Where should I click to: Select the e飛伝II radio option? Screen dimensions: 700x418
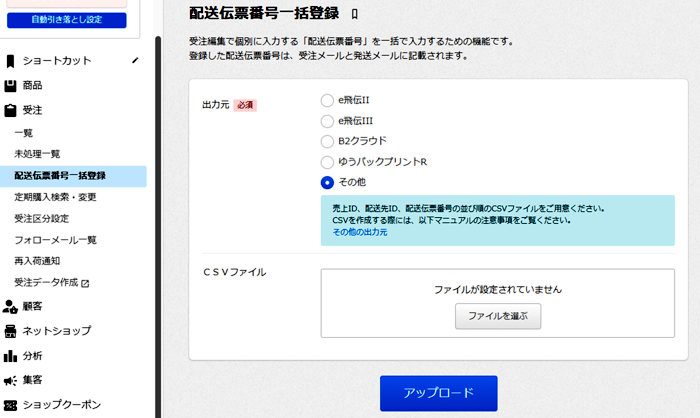[327, 100]
